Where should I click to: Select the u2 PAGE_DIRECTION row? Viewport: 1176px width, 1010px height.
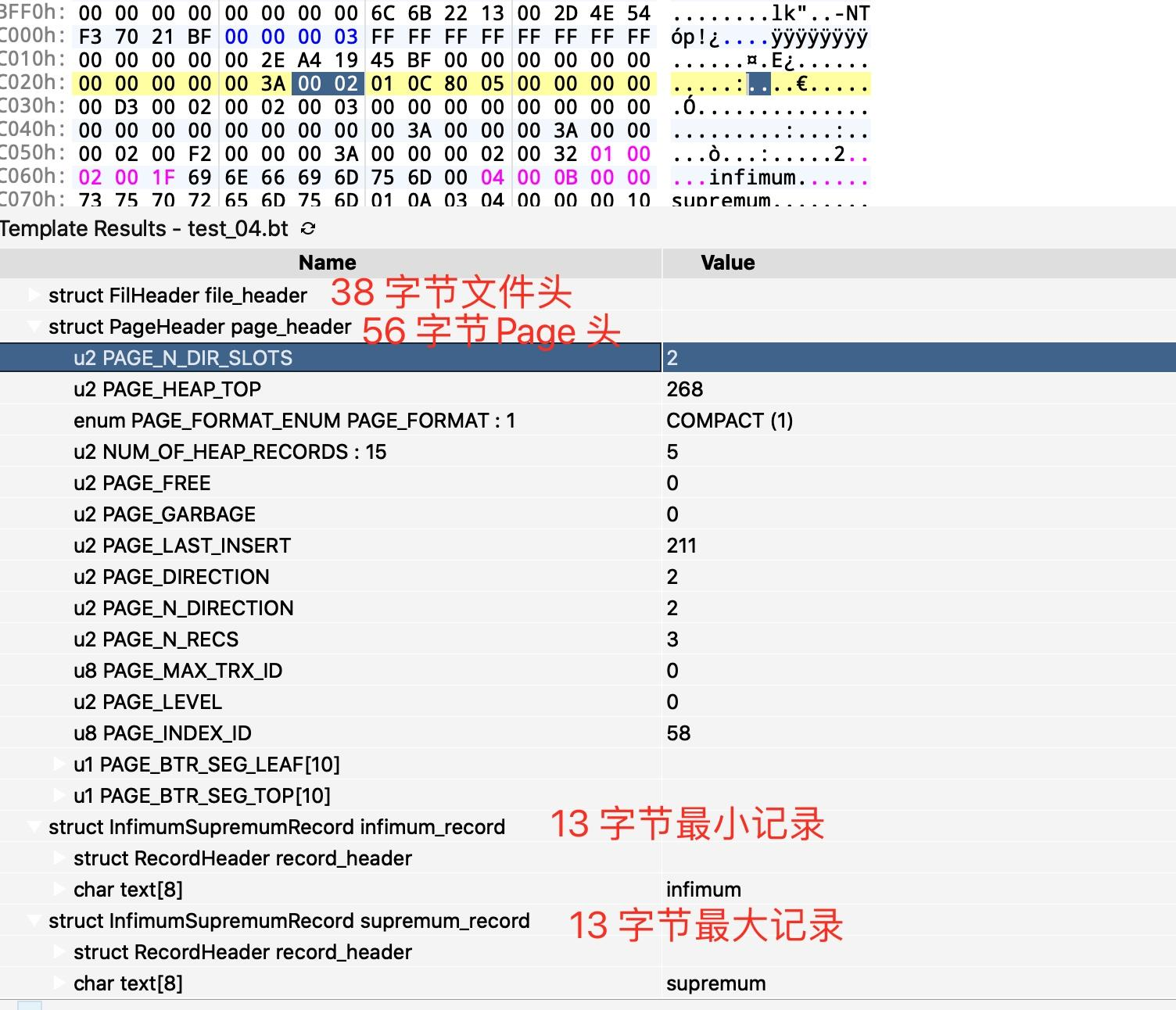[x=588, y=577]
